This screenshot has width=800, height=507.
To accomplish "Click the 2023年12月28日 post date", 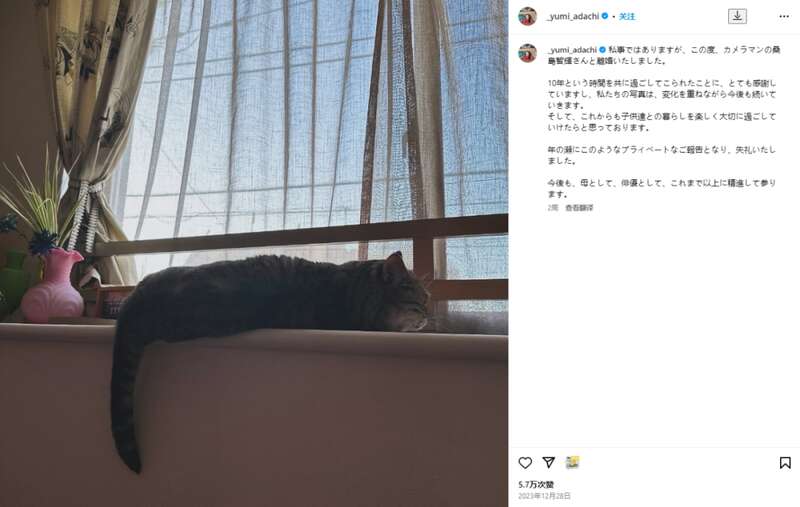I will click(544, 496).
